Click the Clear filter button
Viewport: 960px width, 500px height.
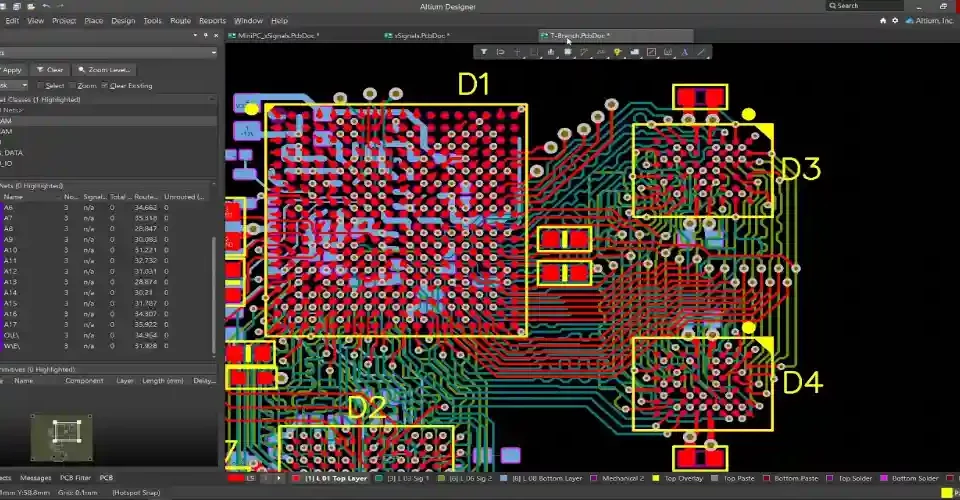(x=50, y=70)
